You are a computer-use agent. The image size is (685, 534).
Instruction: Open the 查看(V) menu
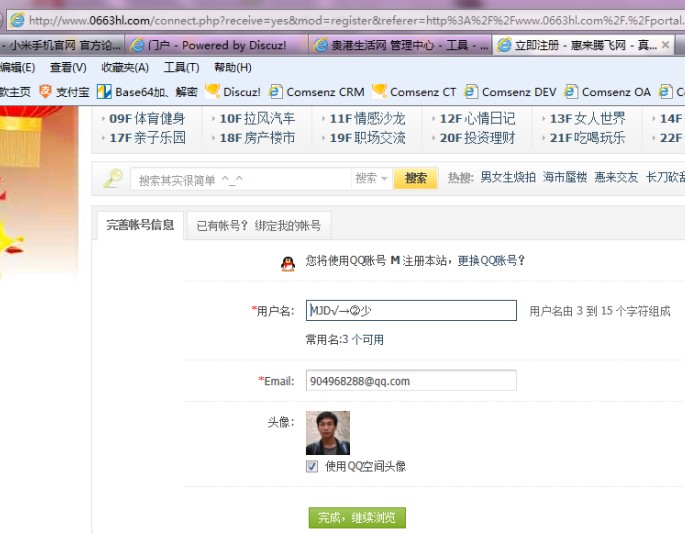pos(68,67)
